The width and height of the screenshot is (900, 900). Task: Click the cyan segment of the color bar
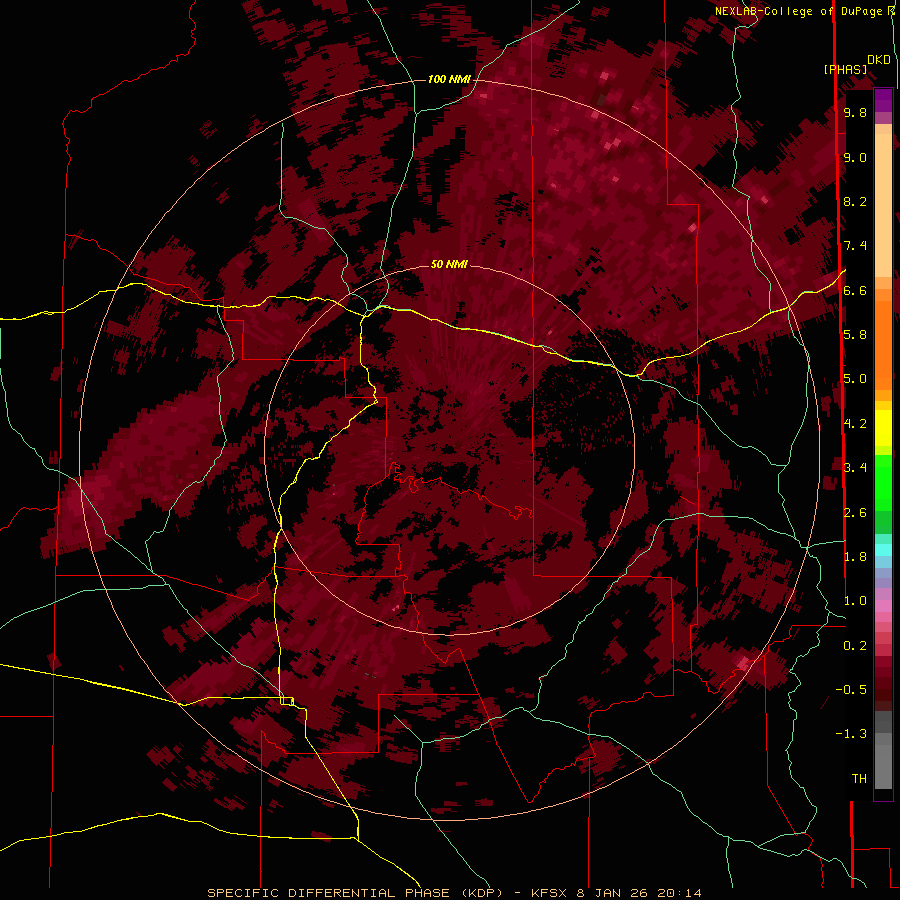pyautogui.click(x=883, y=550)
